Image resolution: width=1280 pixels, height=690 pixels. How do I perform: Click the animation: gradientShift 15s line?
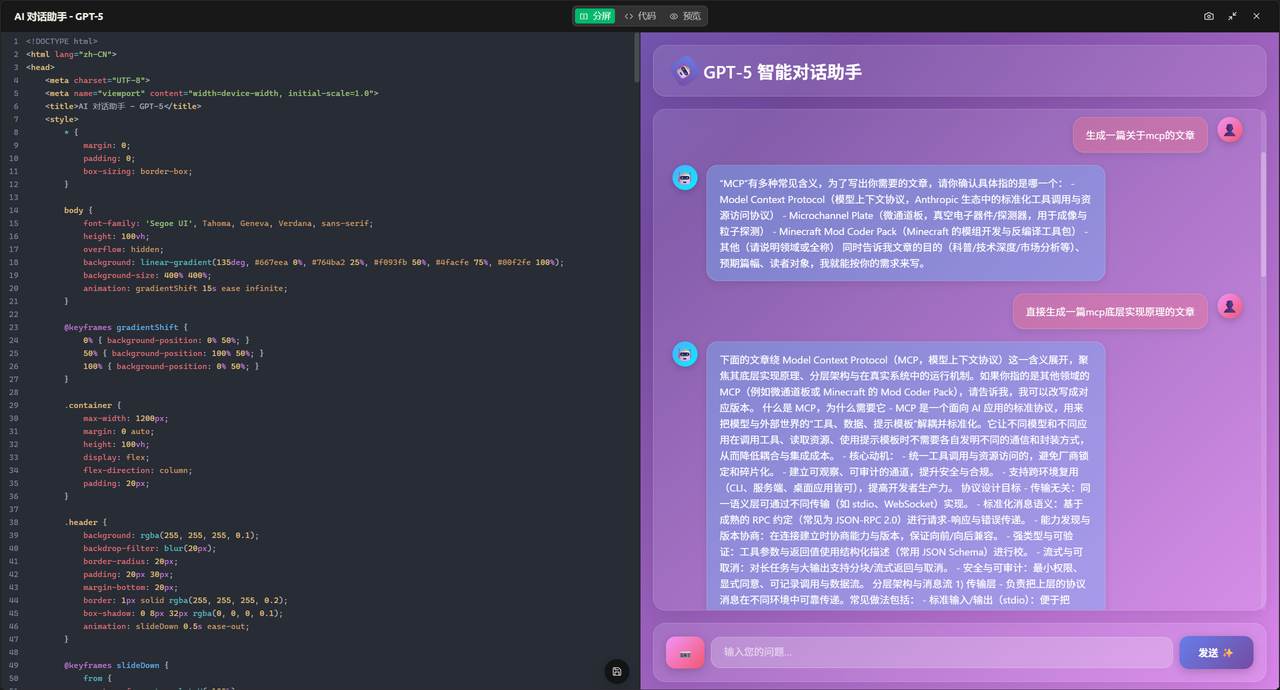tap(185, 288)
